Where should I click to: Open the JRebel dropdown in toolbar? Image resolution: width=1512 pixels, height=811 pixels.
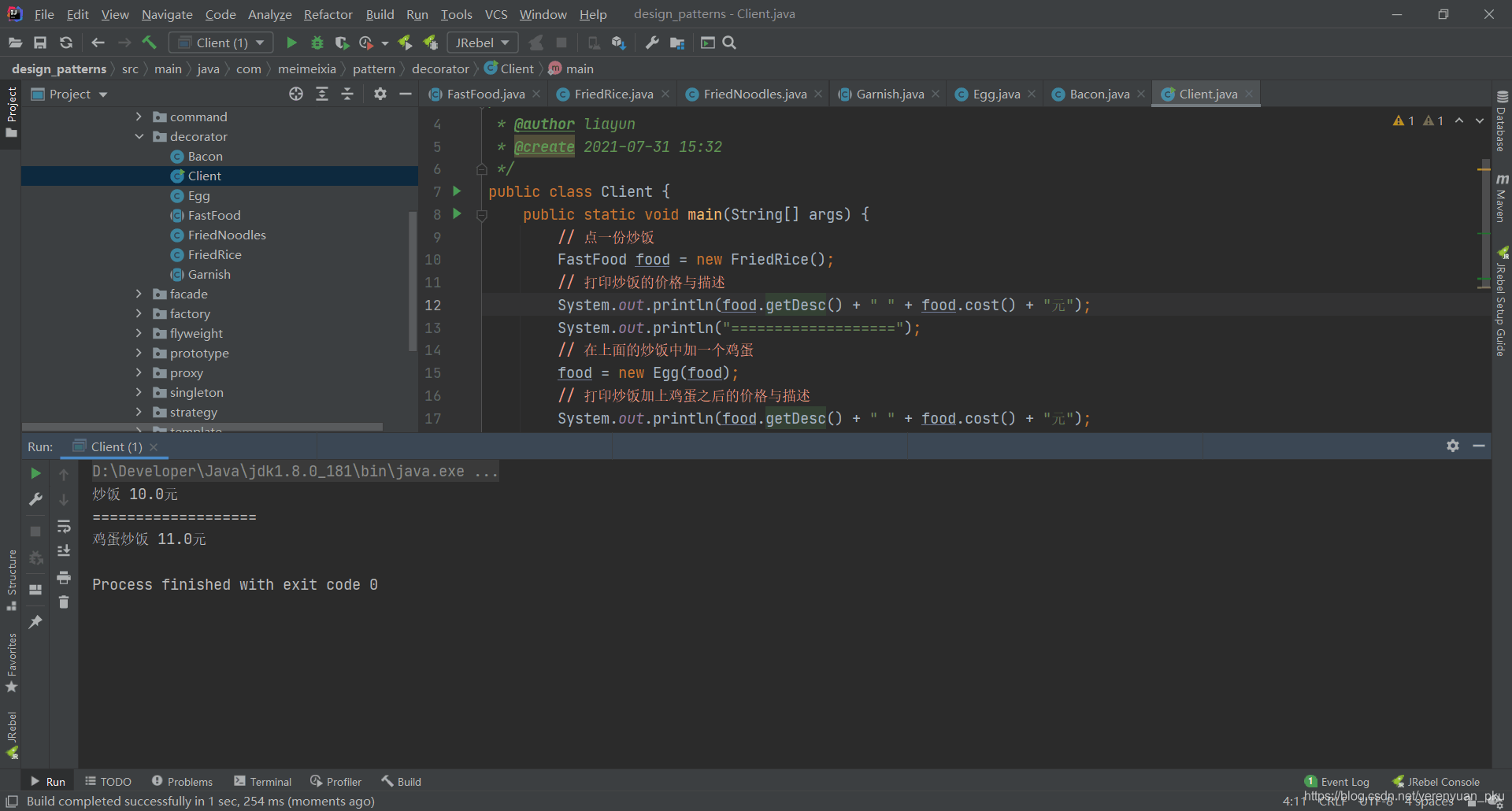pyautogui.click(x=482, y=43)
